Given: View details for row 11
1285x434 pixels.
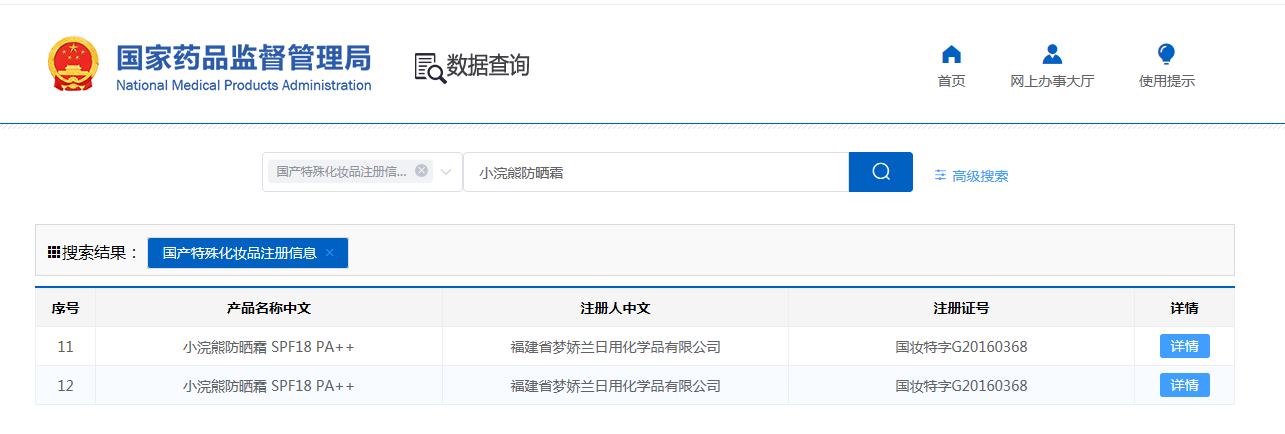Looking at the screenshot, I should point(1185,346).
